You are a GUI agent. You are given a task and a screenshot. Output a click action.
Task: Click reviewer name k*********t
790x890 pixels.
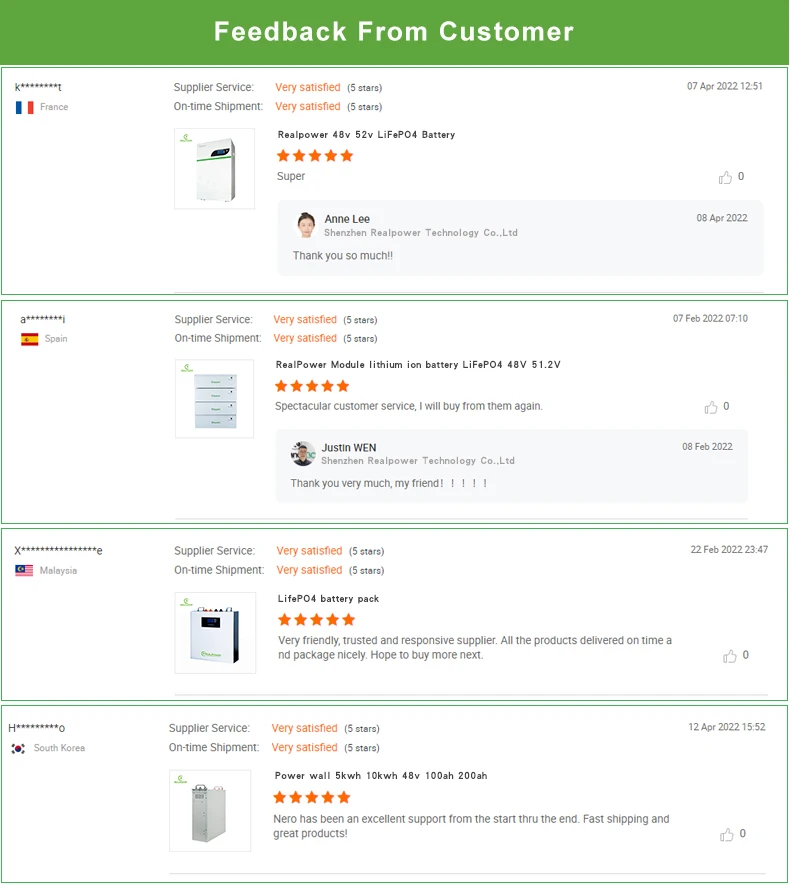(38, 87)
